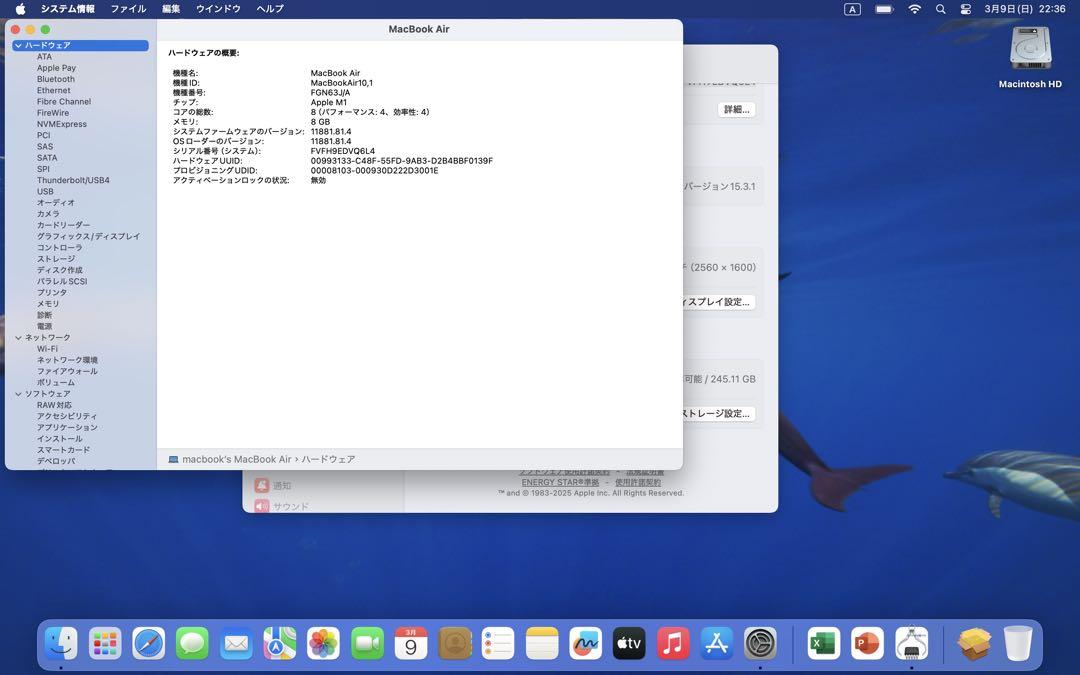Screen dimensions: 1080x675
Task: Launch Microsoft Excel from the Dock
Action: [824, 643]
